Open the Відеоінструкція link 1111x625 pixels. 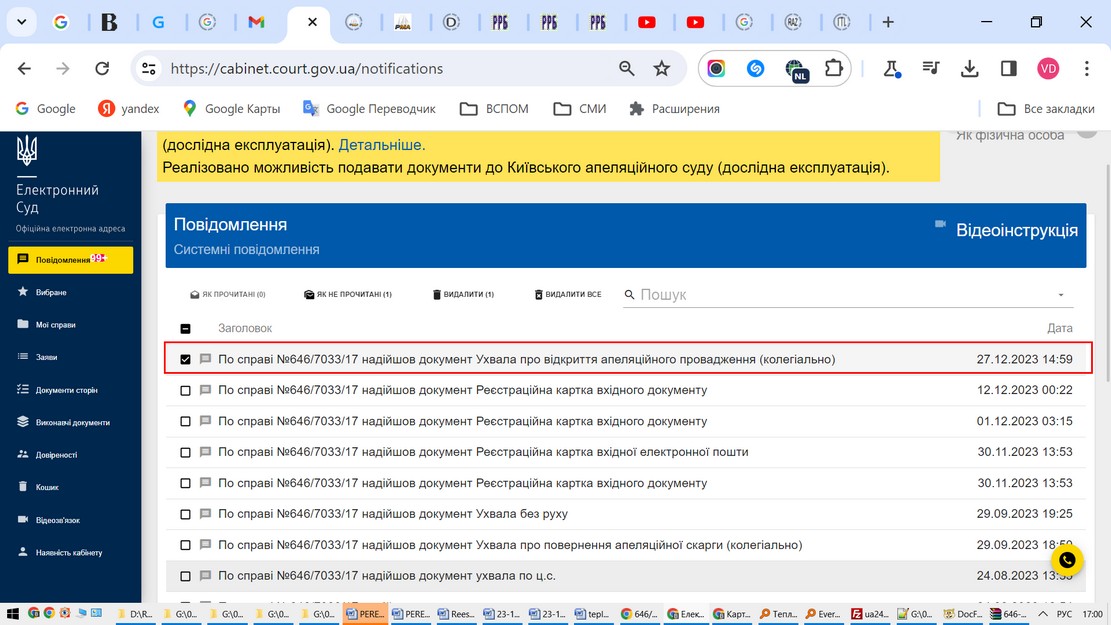[x=1016, y=230]
